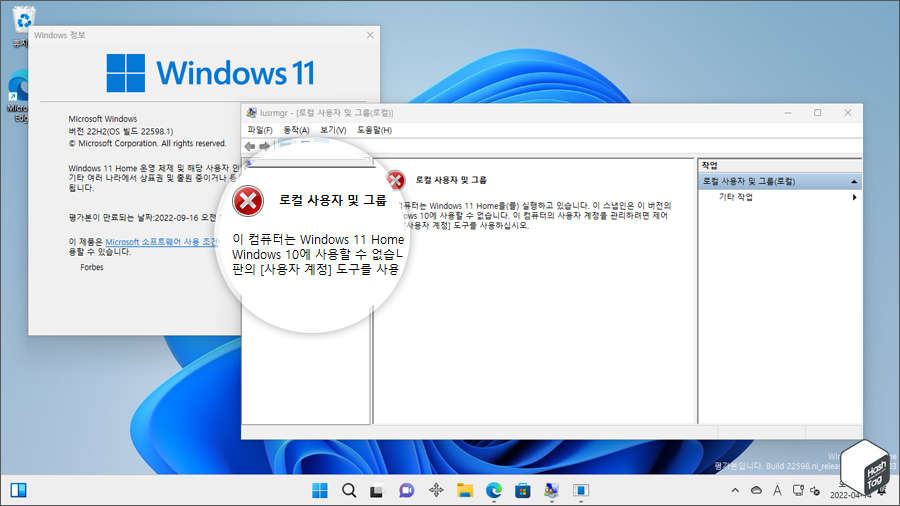Viewport: 900px width, 506px height.
Task: Open the Microsoft 소프트웨어 사용 조건 link
Action: pos(161,242)
